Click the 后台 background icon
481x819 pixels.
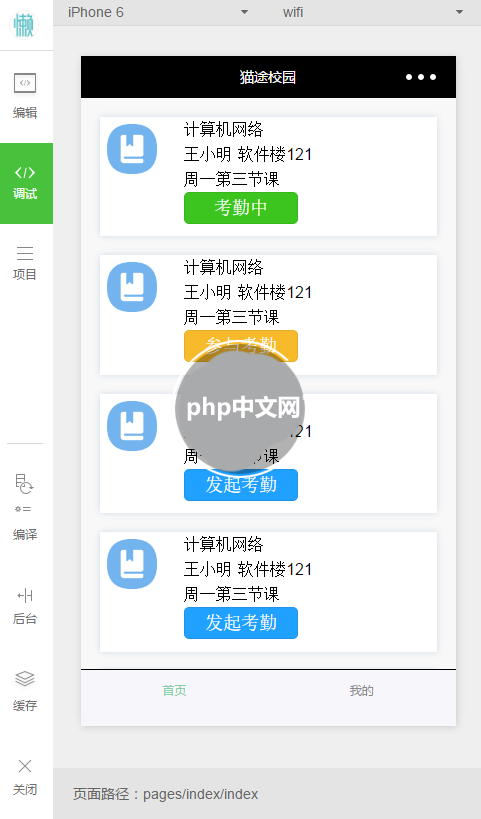[25, 595]
